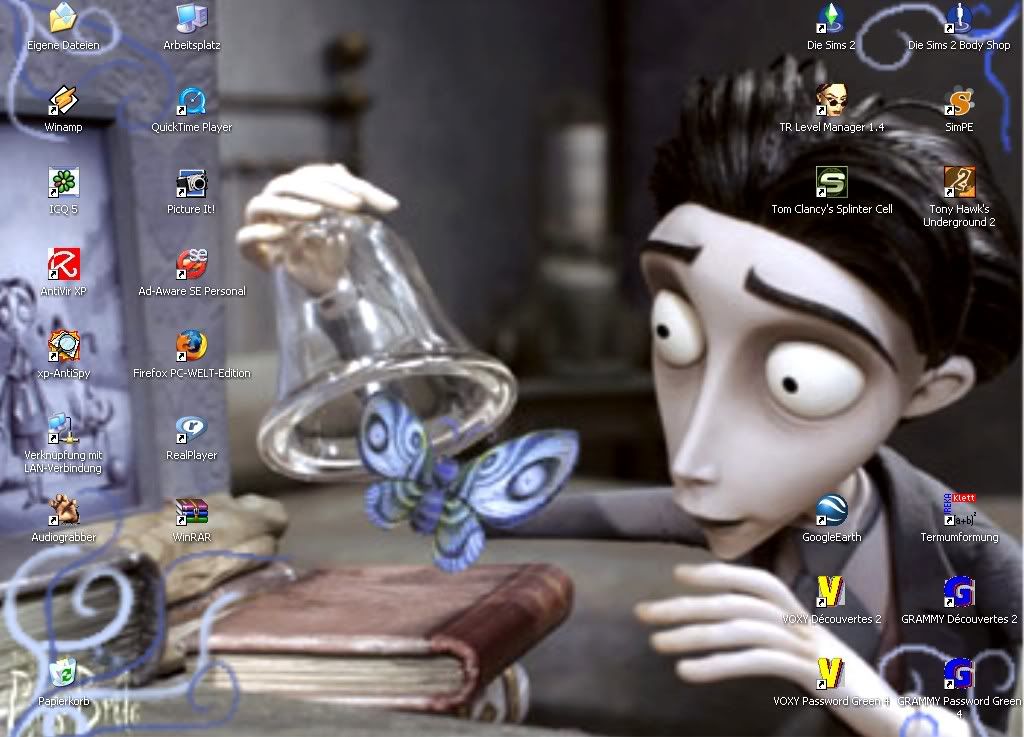Launch Die Sims 2 shortcut
Viewport: 1024px width, 737px height.
click(x=831, y=18)
